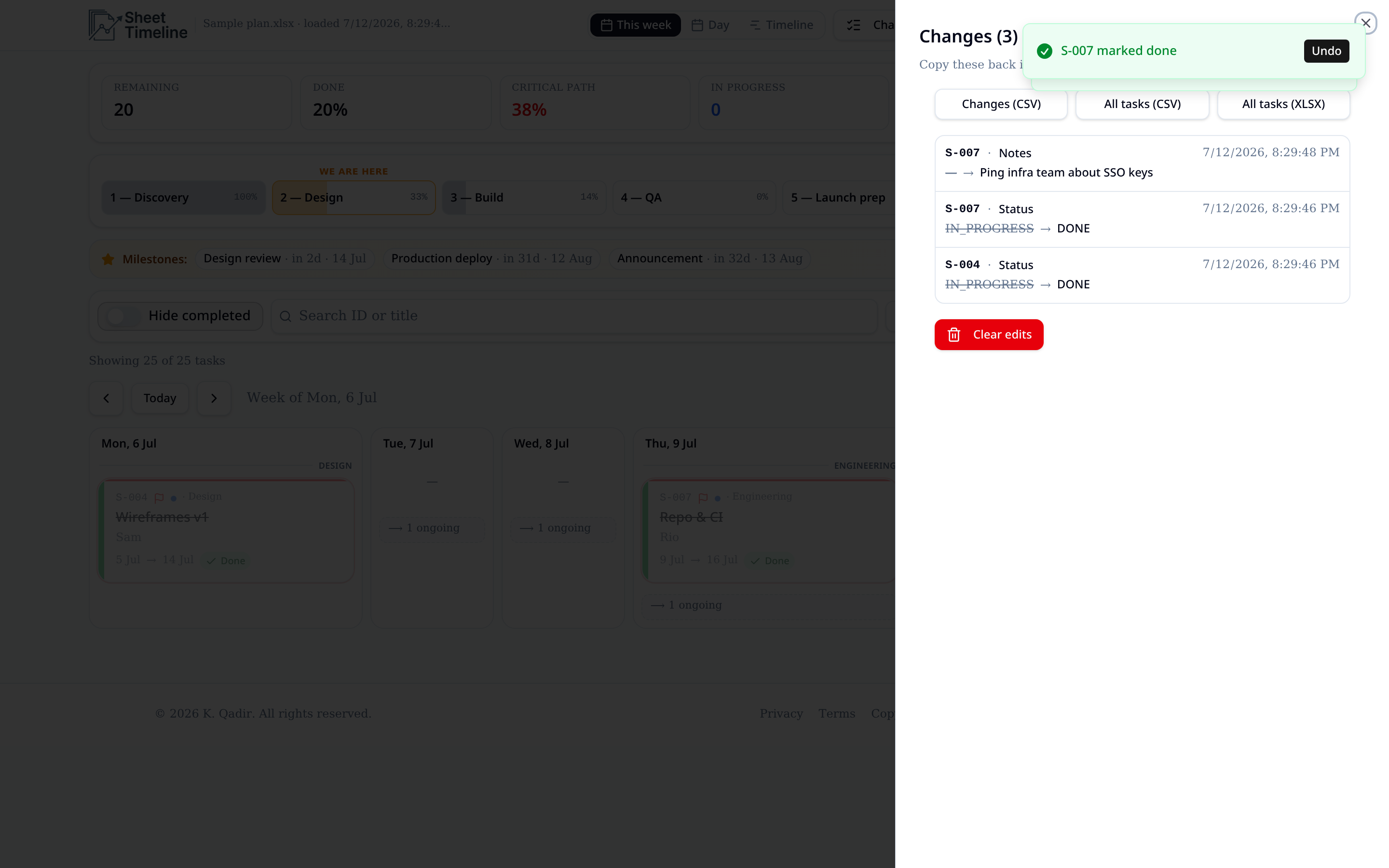
Task: Go to previous week
Action: point(106,398)
